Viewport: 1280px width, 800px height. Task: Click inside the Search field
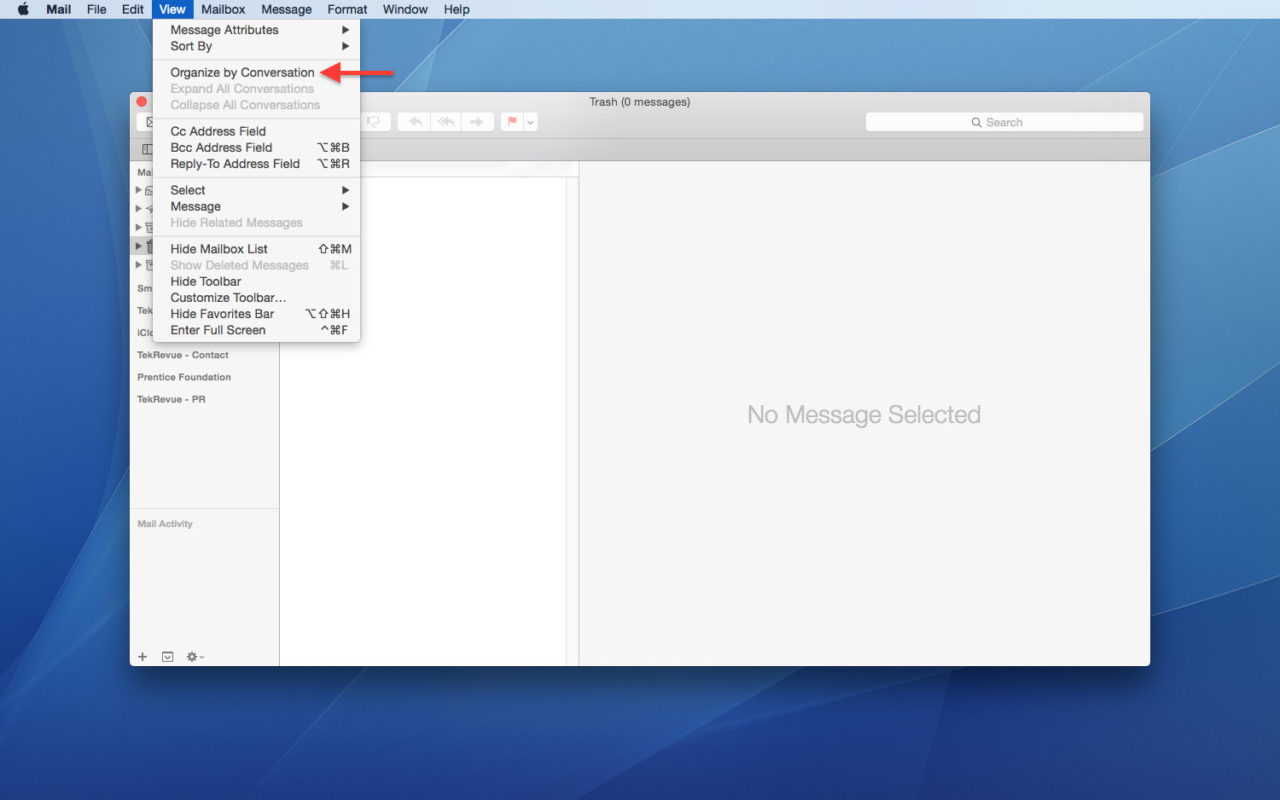tap(1004, 122)
